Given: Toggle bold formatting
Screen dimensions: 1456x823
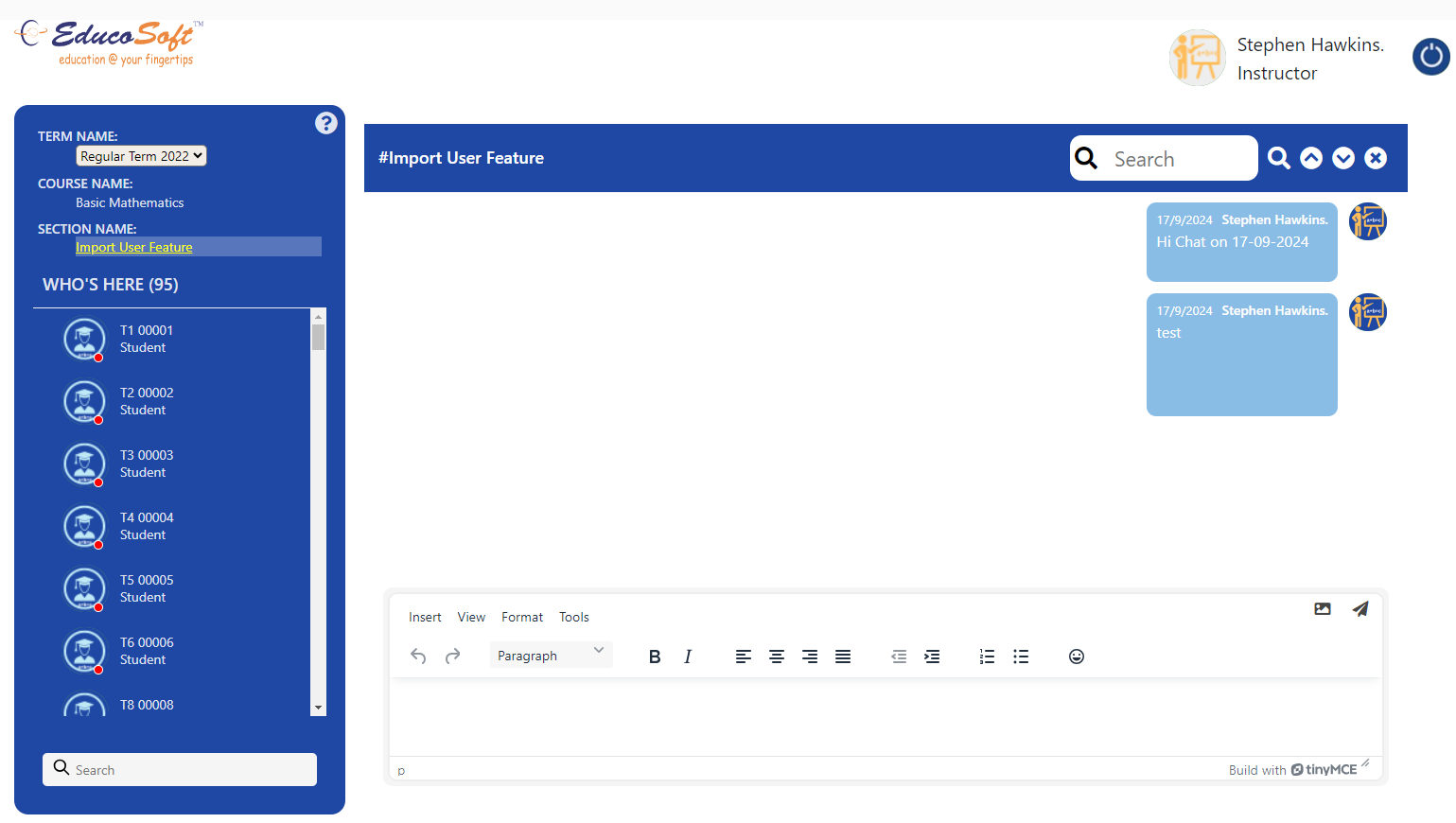Looking at the screenshot, I should coord(654,657).
